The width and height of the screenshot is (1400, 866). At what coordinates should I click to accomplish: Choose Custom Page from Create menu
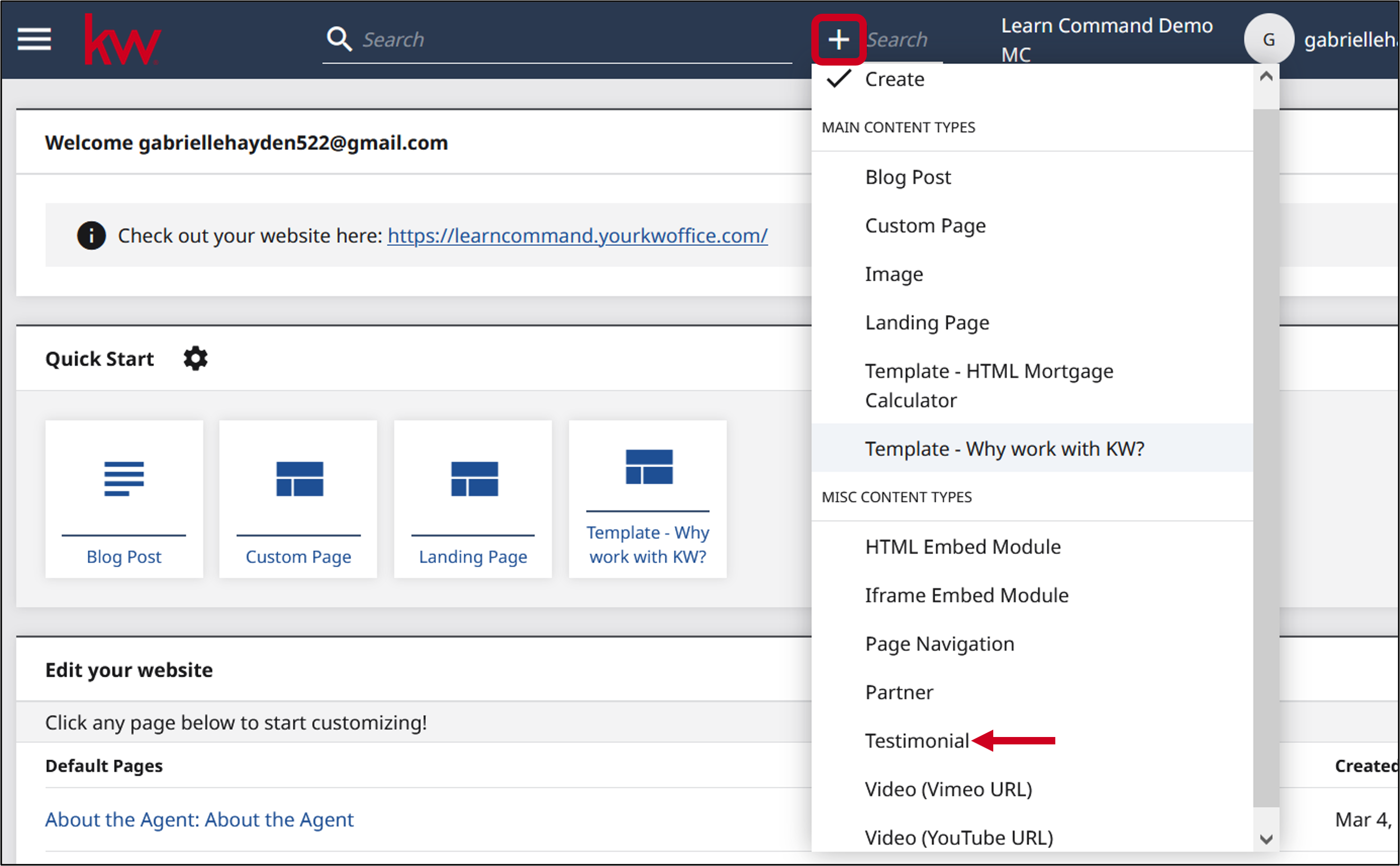(1032, 226)
